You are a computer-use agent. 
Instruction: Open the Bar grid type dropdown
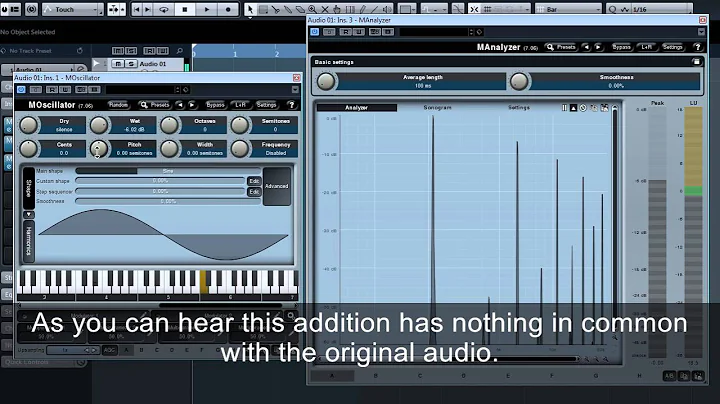click(x=568, y=9)
